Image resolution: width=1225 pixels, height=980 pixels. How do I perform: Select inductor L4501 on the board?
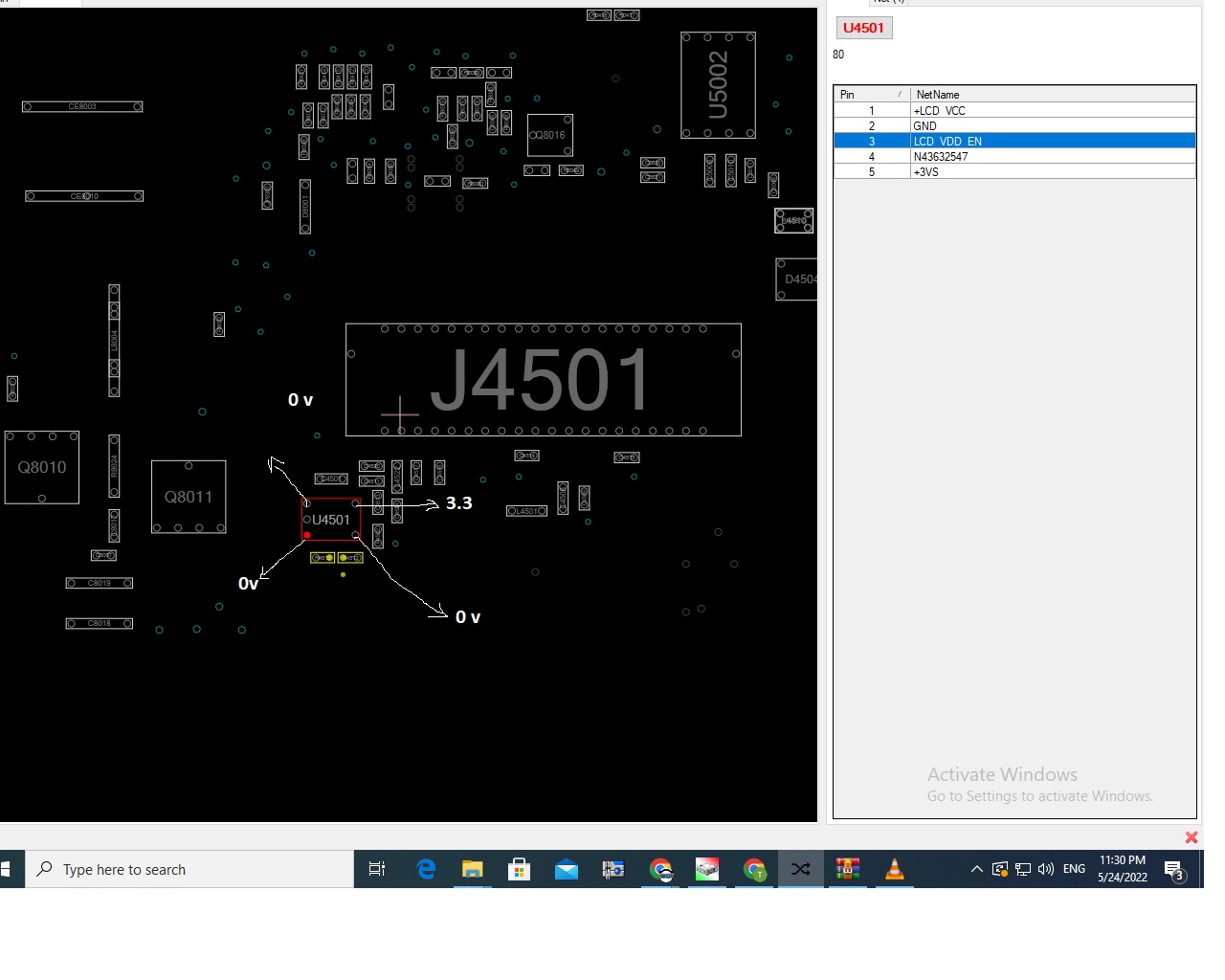[526, 511]
